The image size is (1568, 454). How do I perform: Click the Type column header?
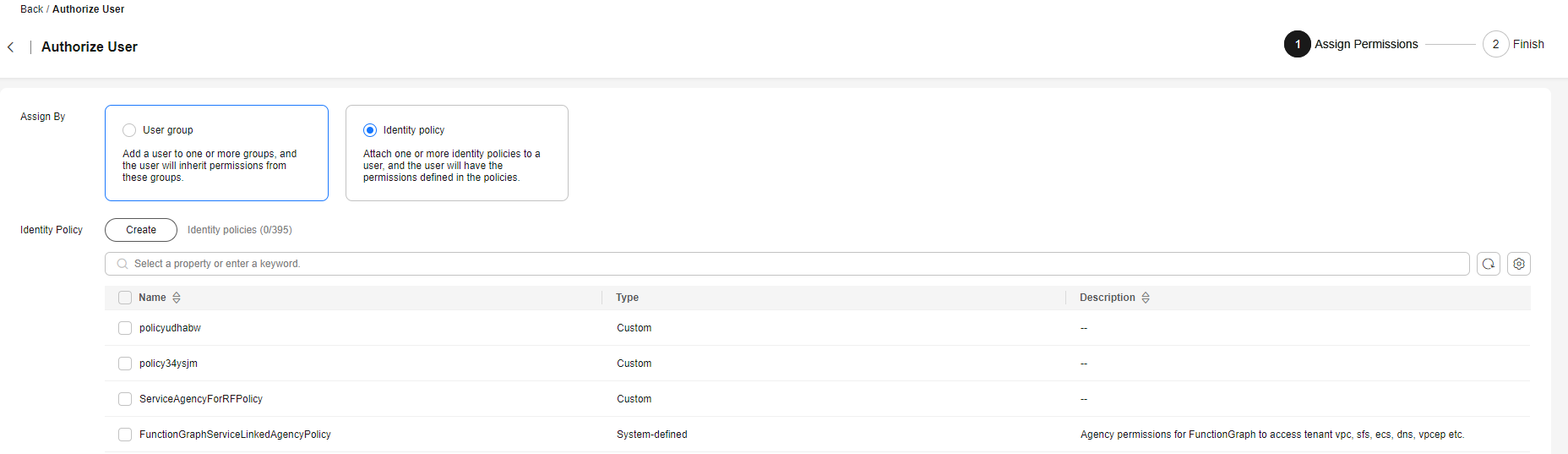point(627,298)
